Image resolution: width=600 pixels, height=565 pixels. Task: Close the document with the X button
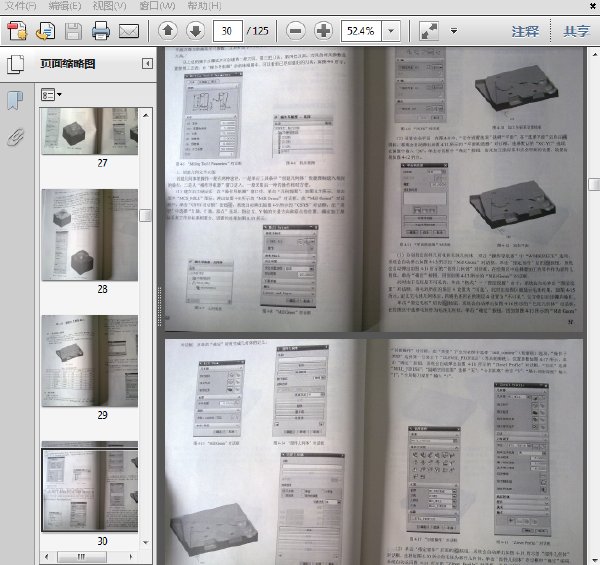click(x=593, y=5)
